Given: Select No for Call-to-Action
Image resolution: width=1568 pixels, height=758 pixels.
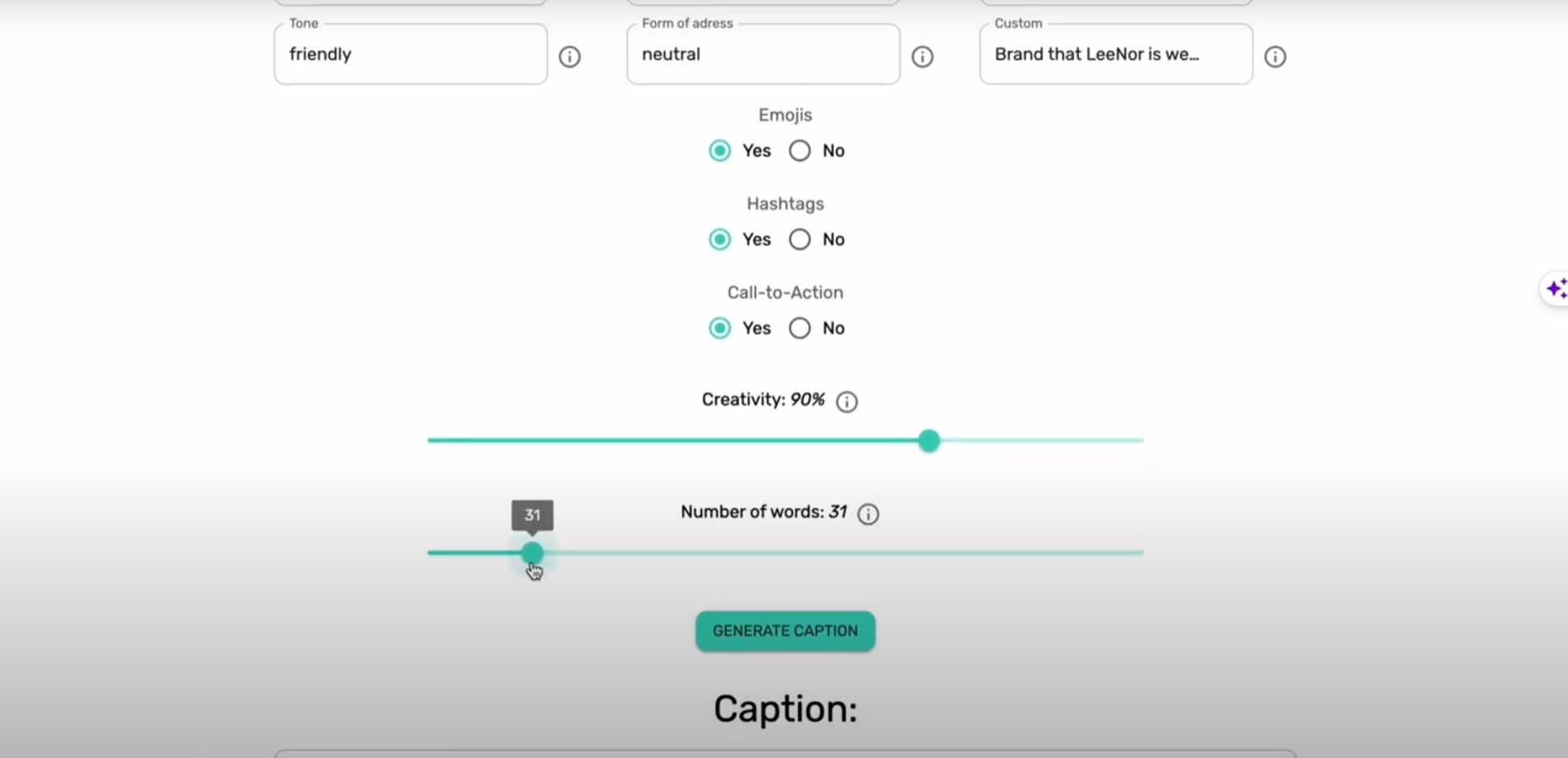Looking at the screenshot, I should (800, 328).
